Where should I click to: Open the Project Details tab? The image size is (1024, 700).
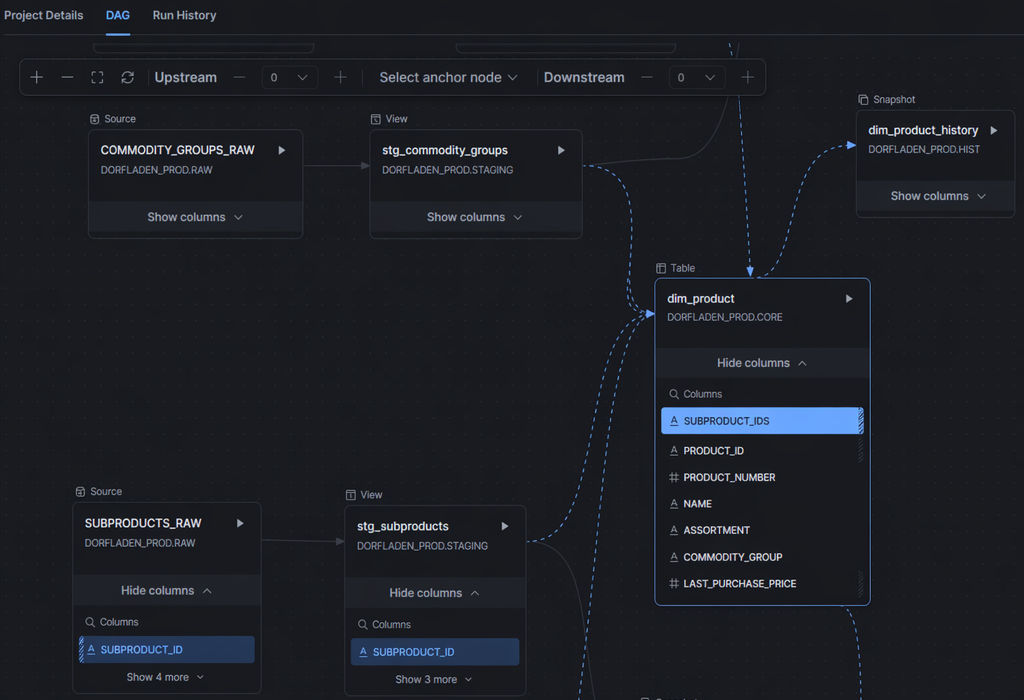coord(44,15)
